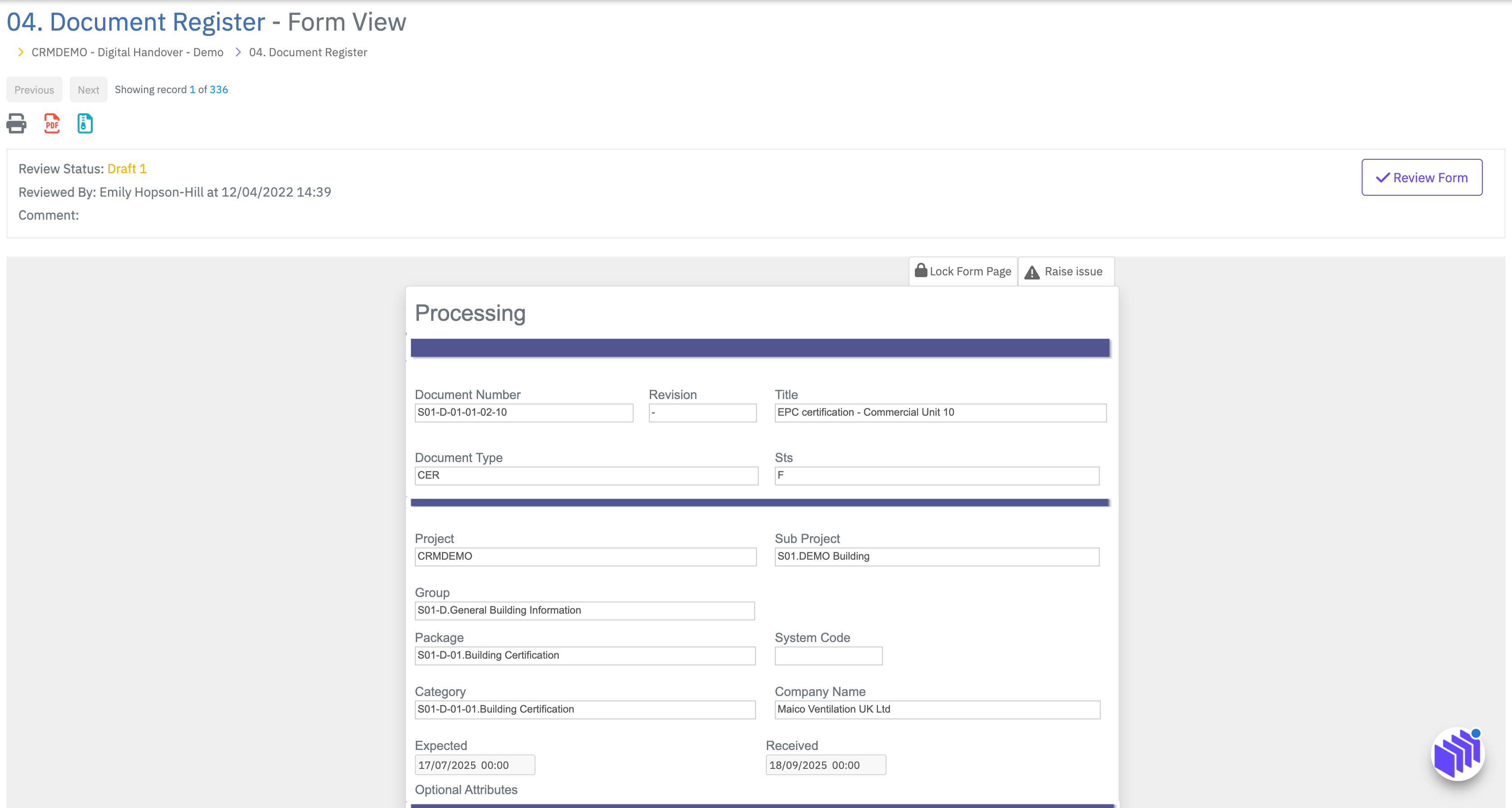
Task: Download the form as a ZIP archive
Action: pyautogui.click(x=85, y=123)
